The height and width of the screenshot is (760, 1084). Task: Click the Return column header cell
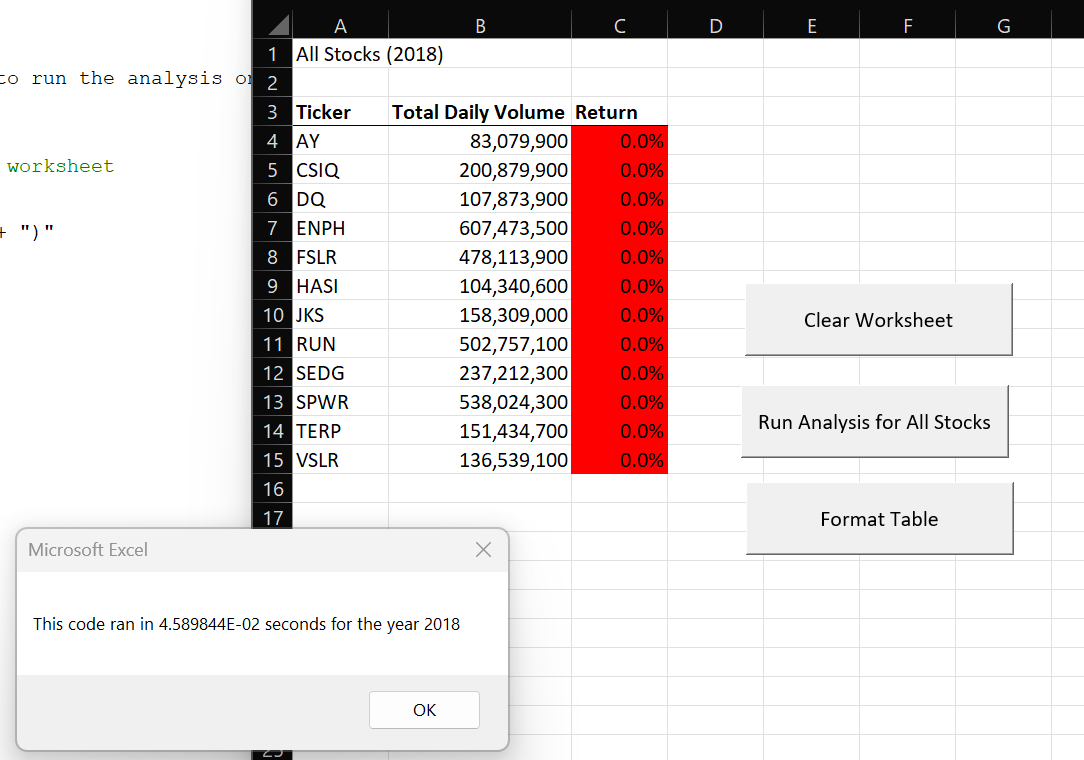(618, 112)
